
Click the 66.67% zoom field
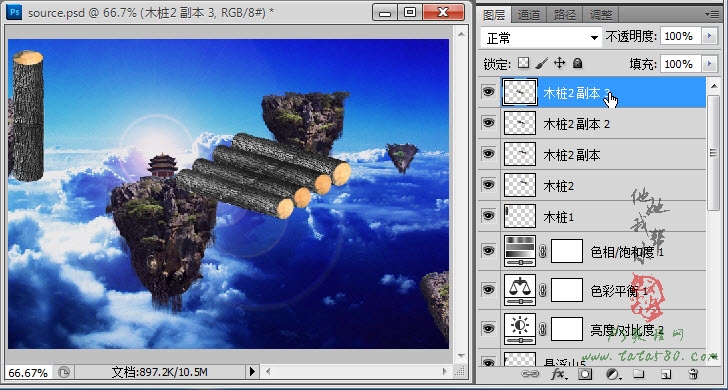(28, 372)
